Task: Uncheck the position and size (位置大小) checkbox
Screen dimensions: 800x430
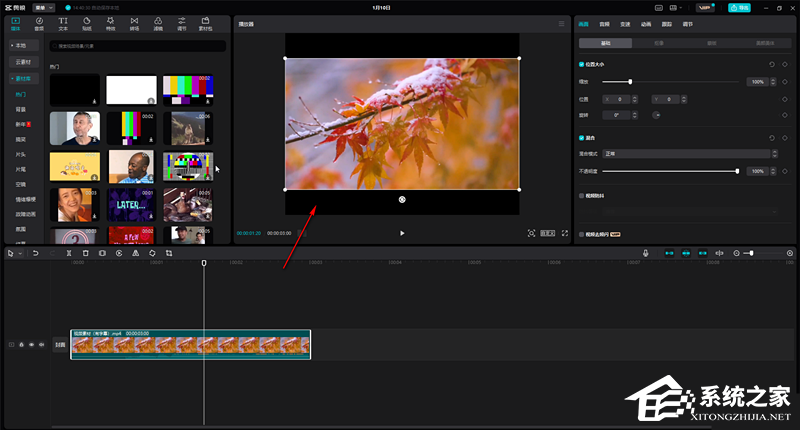Action: pos(581,64)
